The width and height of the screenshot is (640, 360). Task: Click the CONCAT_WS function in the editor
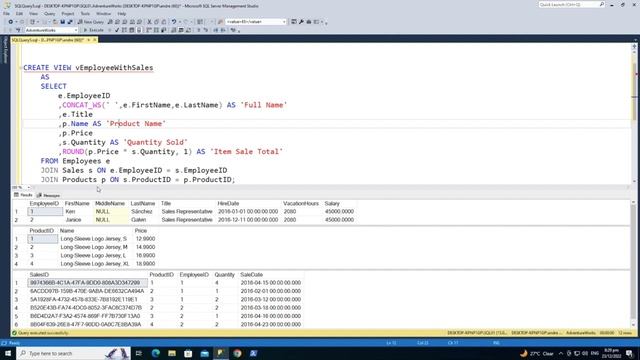[82, 105]
